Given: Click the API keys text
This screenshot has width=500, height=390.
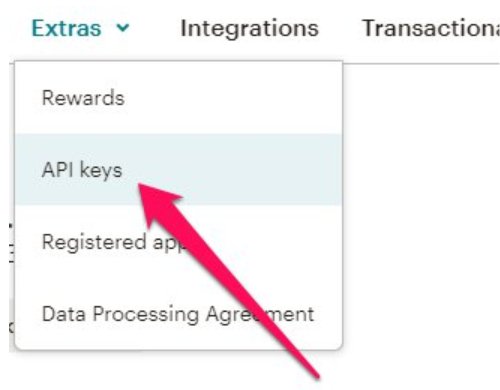Looking at the screenshot, I should coord(82,170).
